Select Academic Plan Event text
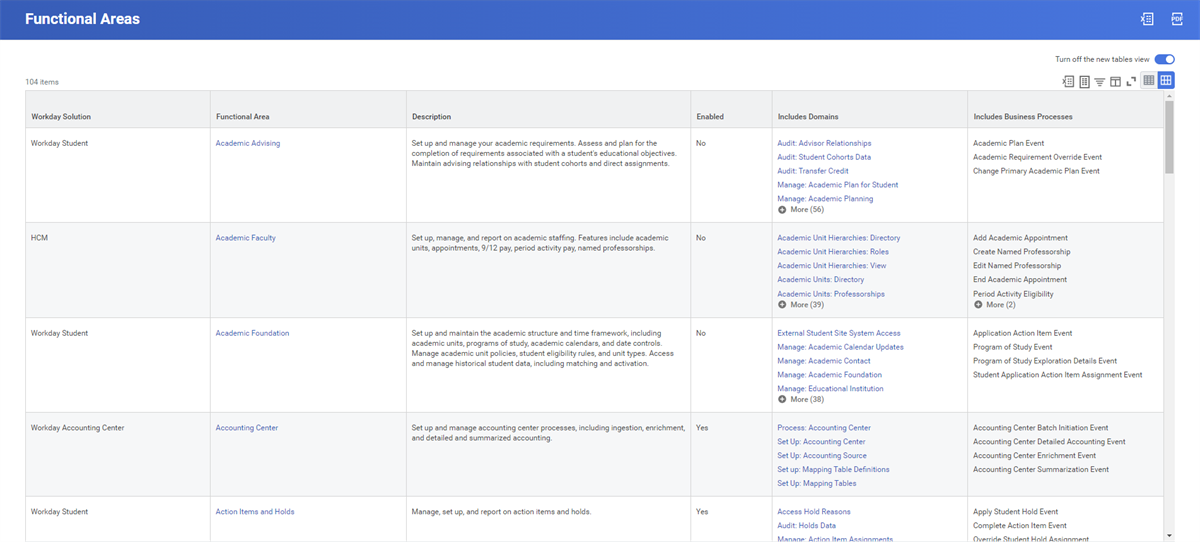The image size is (1200, 542). click(x=1009, y=143)
